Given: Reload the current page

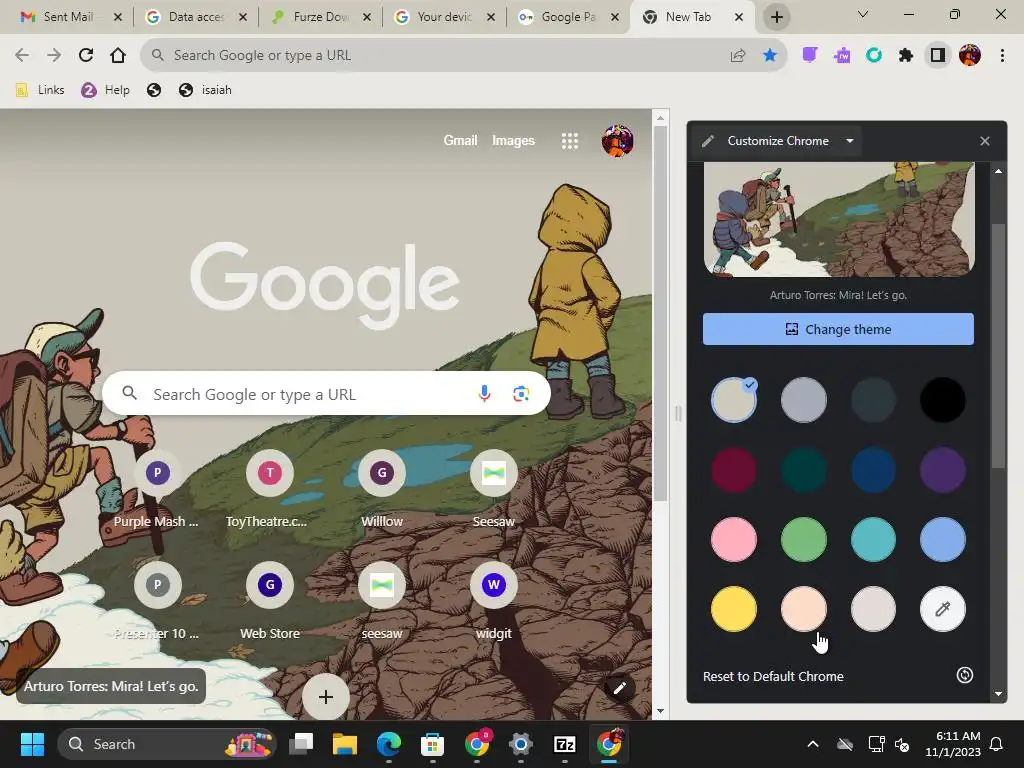Looking at the screenshot, I should pos(86,56).
